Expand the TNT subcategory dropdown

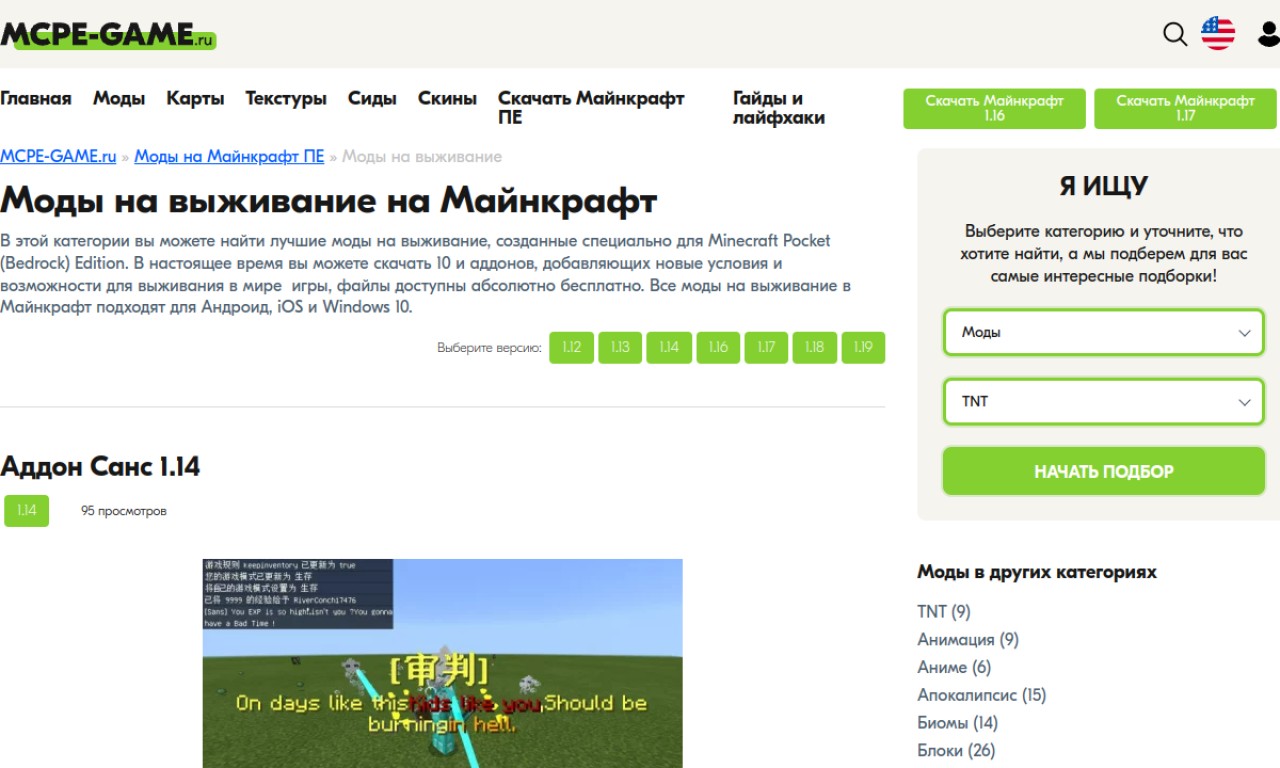[1104, 401]
